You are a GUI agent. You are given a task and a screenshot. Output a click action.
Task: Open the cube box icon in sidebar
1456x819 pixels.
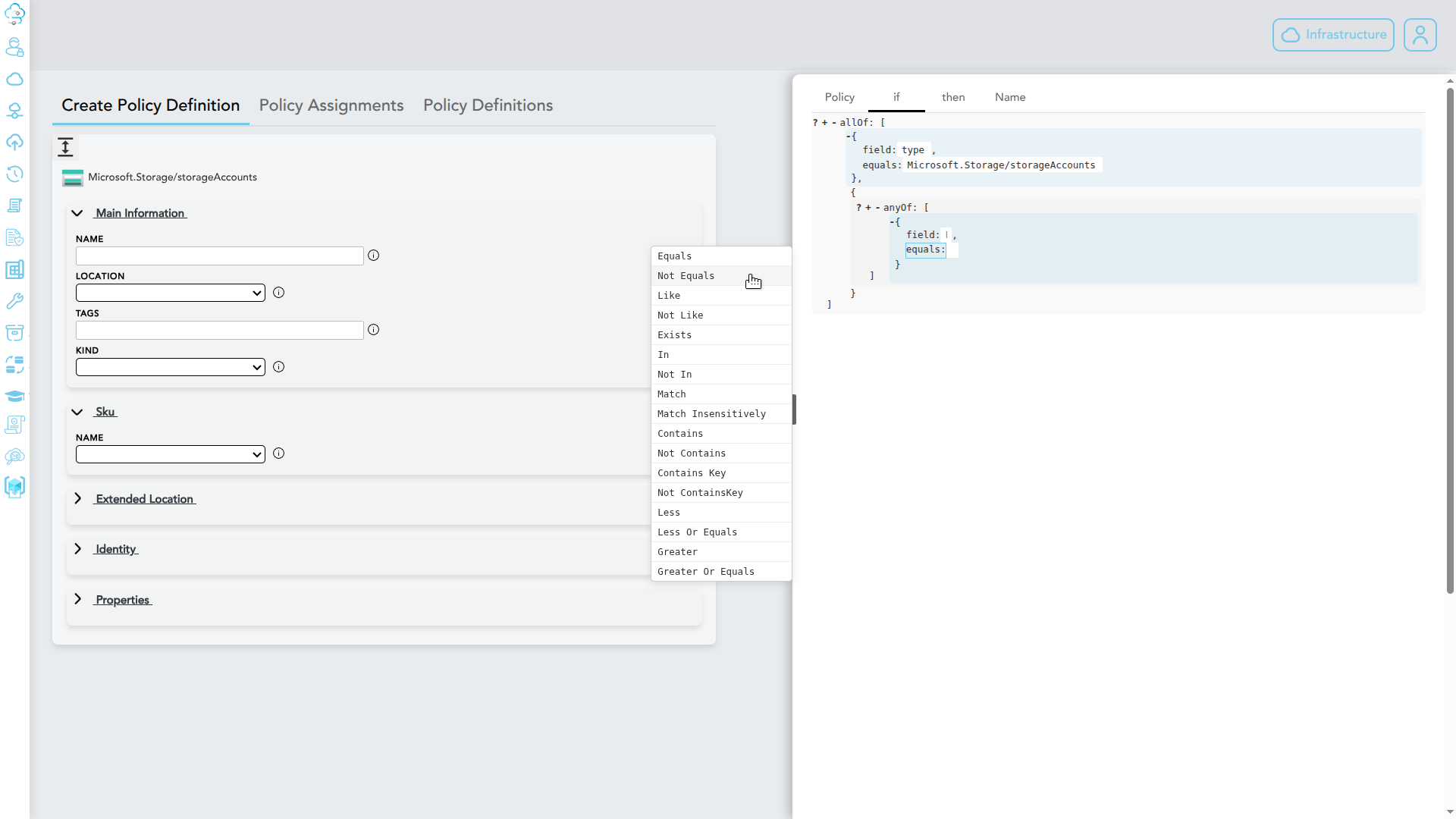click(x=14, y=486)
